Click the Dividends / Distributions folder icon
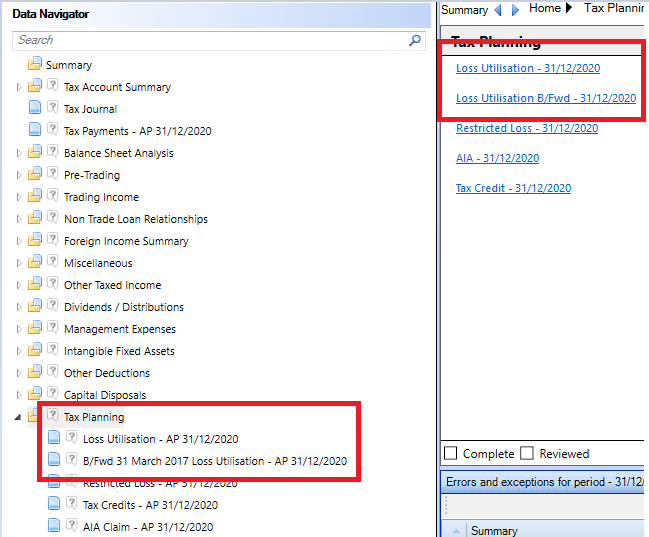Image resolution: width=649 pixels, height=537 pixels. coord(35,305)
